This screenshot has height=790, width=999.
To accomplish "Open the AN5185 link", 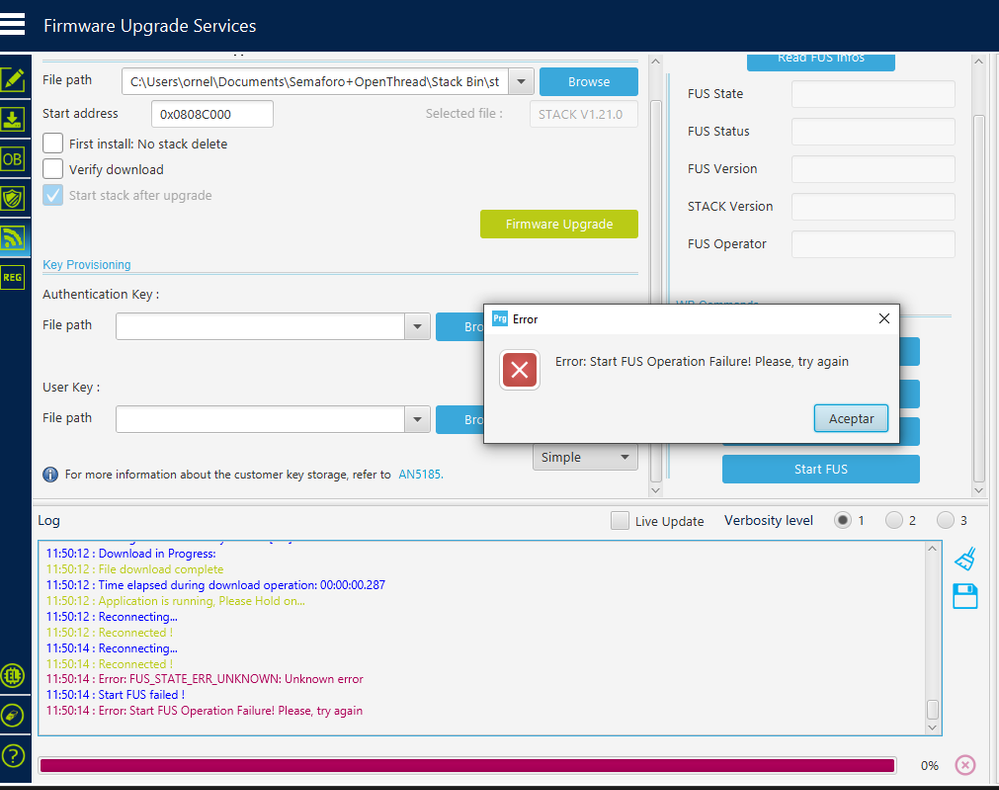I will point(420,475).
